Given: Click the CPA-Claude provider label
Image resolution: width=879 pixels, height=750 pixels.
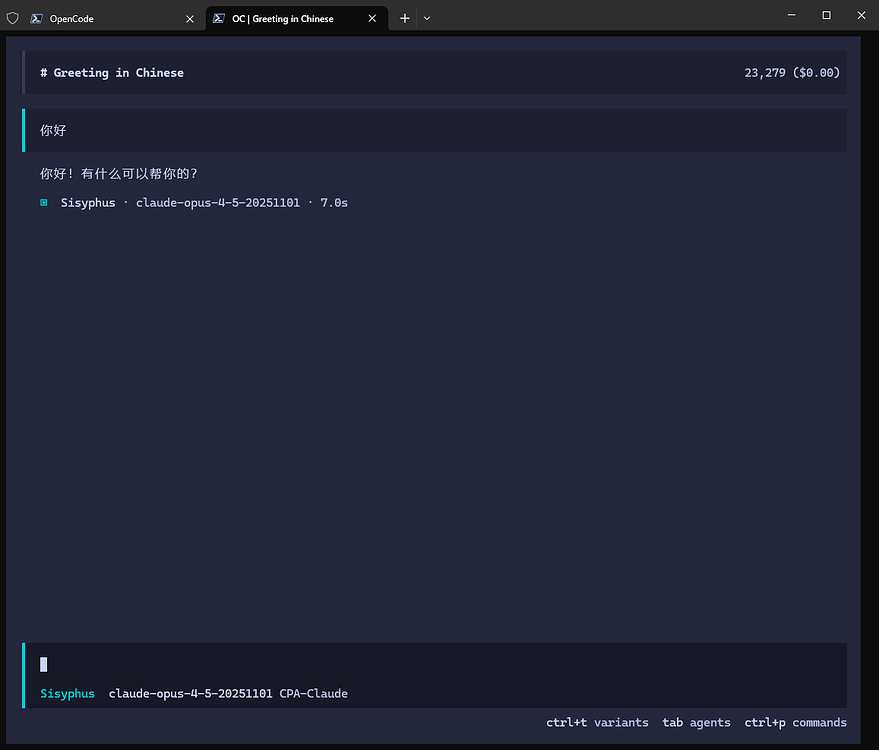Looking at the screenshot, I should 313,694.
